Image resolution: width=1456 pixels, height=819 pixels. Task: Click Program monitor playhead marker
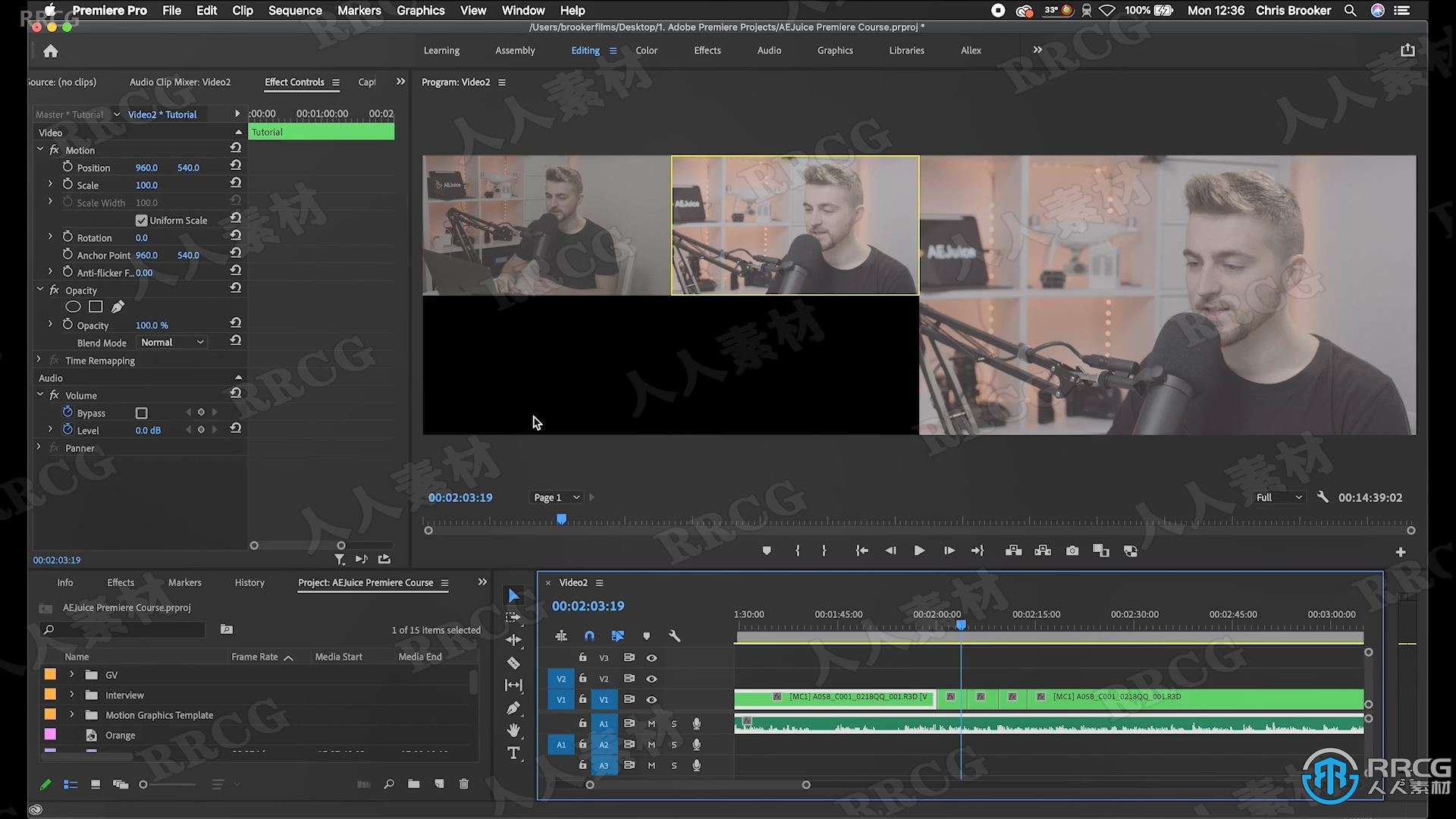[x=561, y=519]
